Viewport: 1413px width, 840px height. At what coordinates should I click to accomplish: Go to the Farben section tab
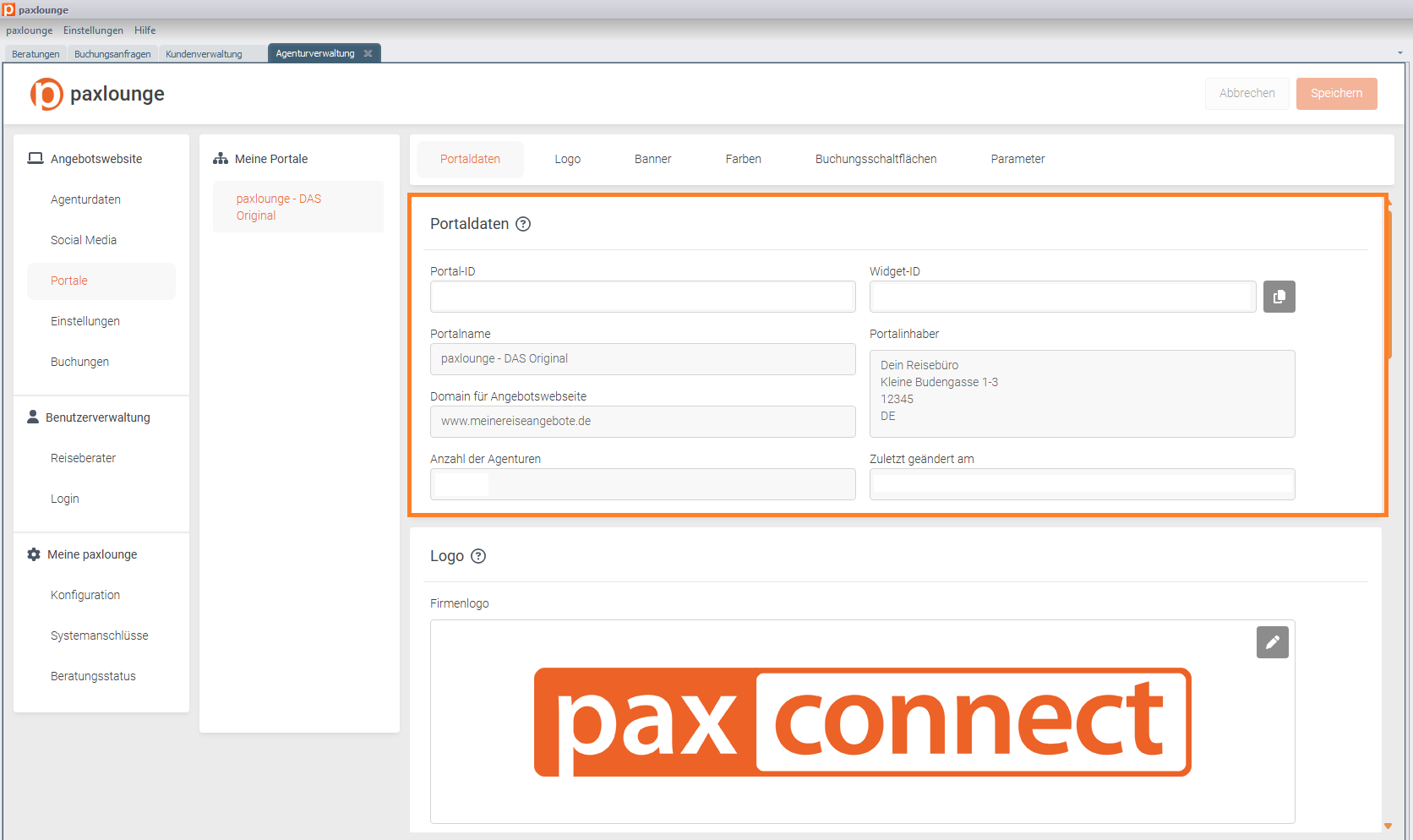pyautogui.click(x=744, y=159)
